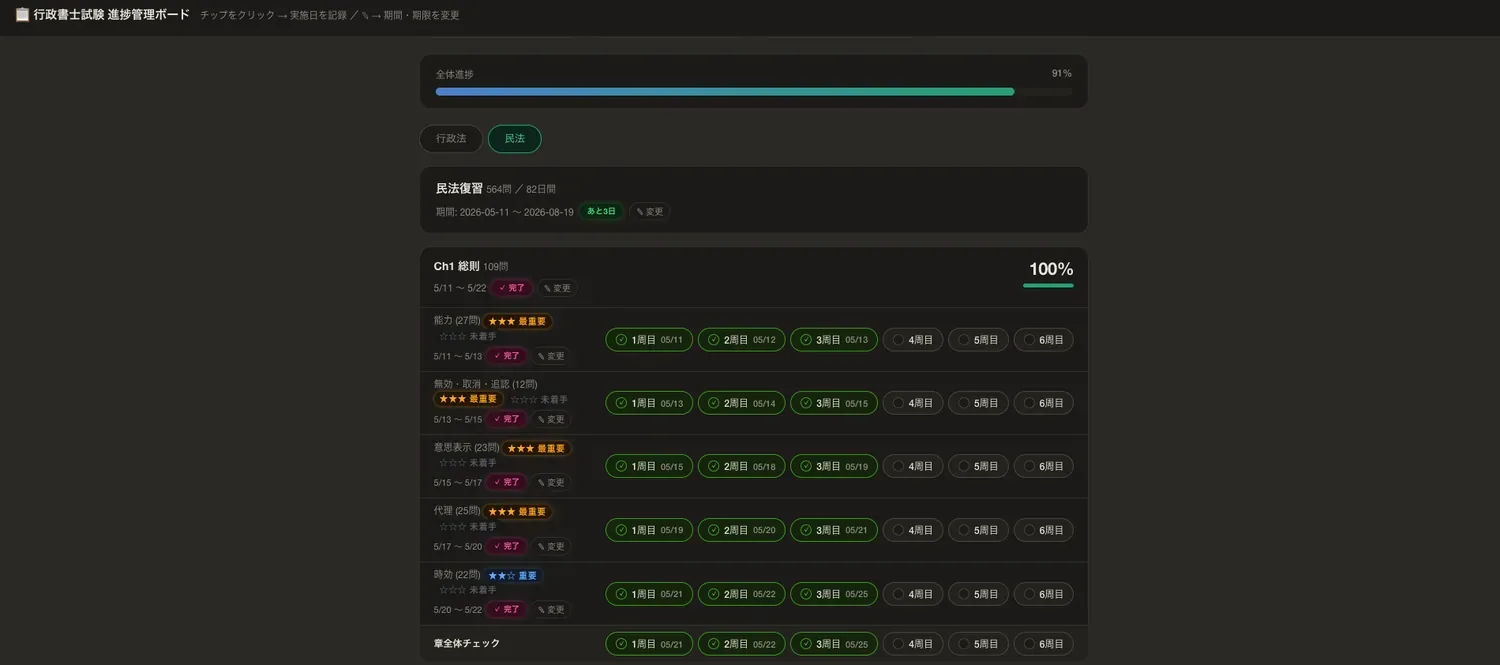The width and height of the screenshot is (1500, 665).
Task: Mark 6周目 done for 能力
Action: click(1044, 340)
